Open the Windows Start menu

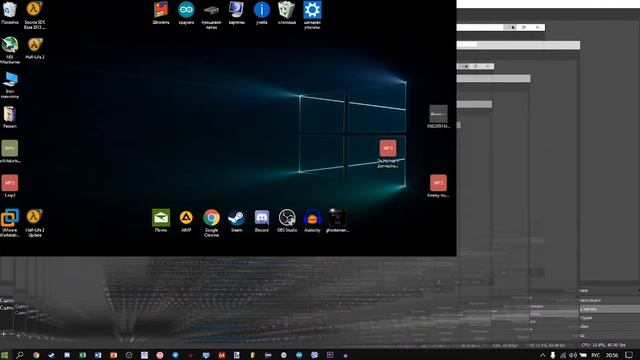coord(4,355)
